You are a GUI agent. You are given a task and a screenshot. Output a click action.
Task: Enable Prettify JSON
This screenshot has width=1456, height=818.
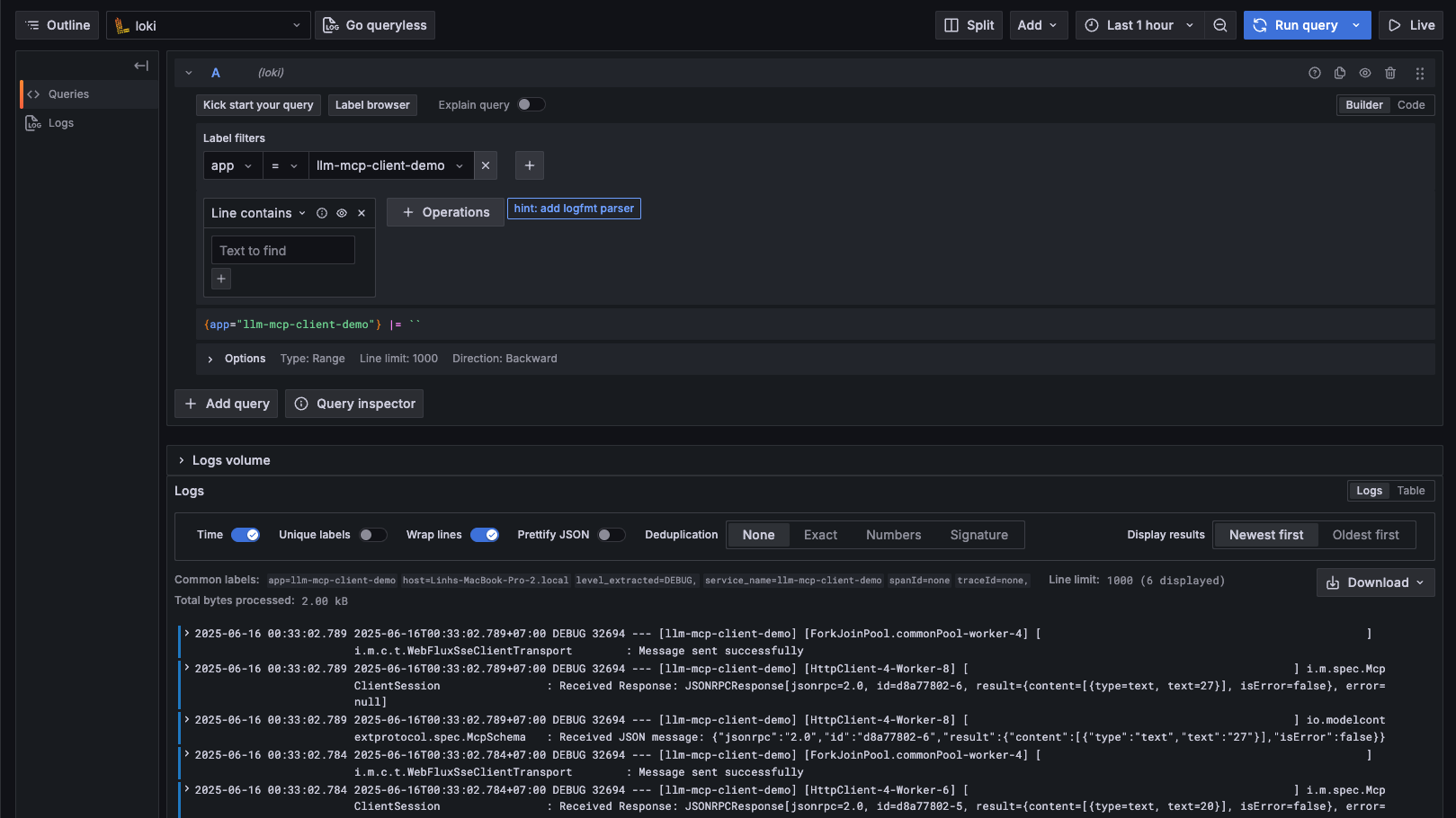coord(612,535)
